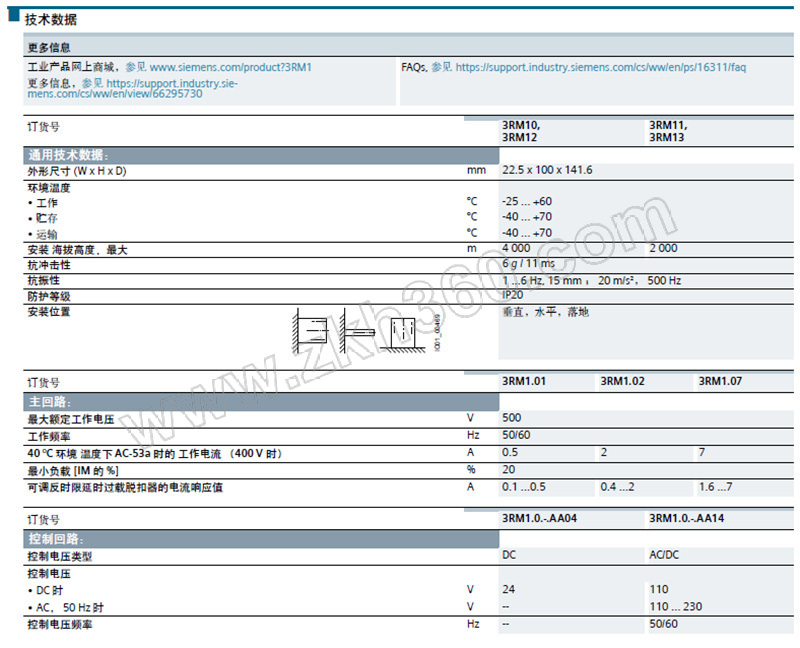Select the 3RM10, 3RM12 column header
The image size is (800, 648).
click(x=521, y=131)
